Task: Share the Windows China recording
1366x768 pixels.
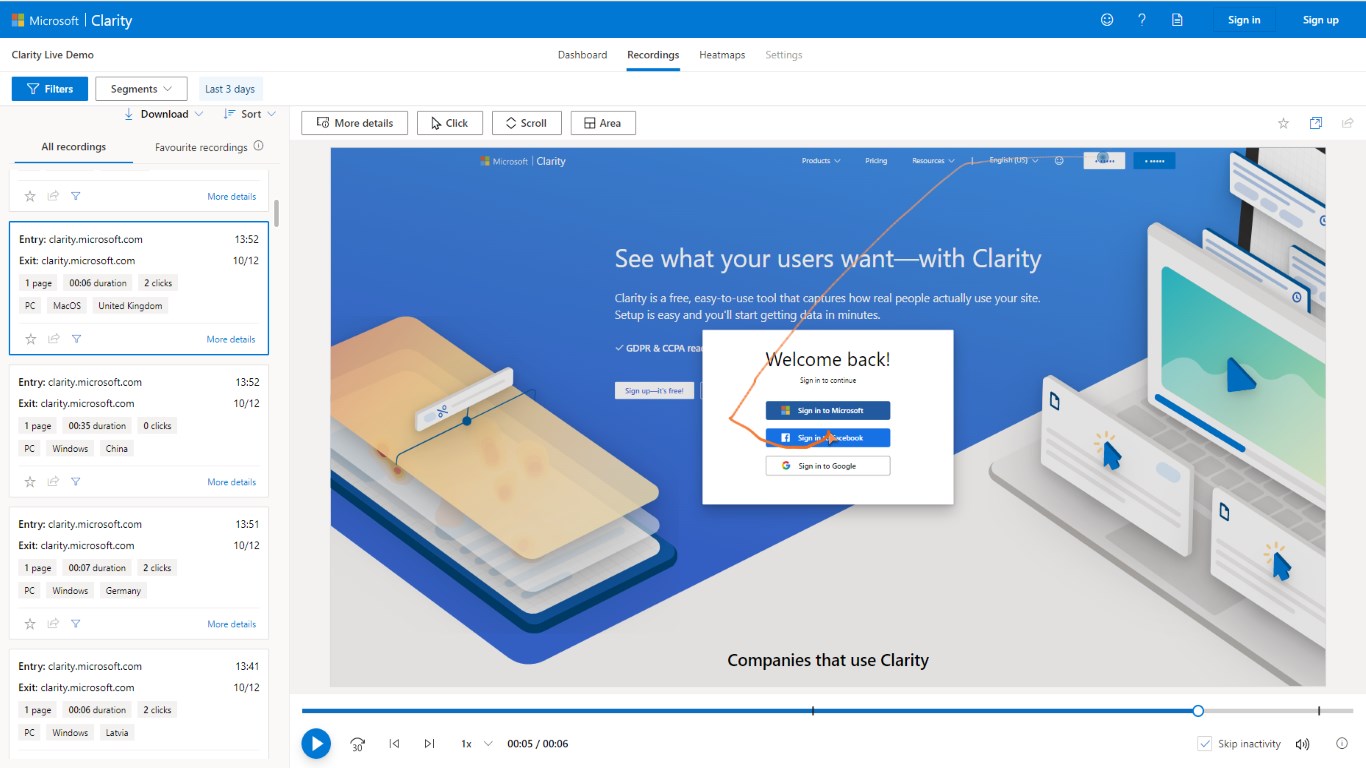Action: (x=54, y=482)
